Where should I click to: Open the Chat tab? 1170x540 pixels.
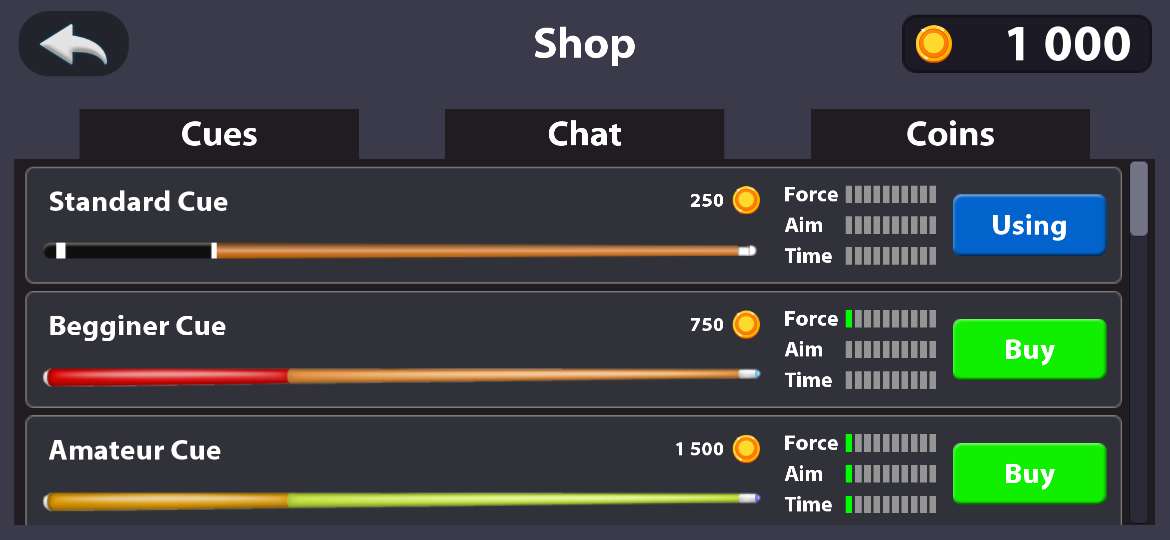pos(585,134)
